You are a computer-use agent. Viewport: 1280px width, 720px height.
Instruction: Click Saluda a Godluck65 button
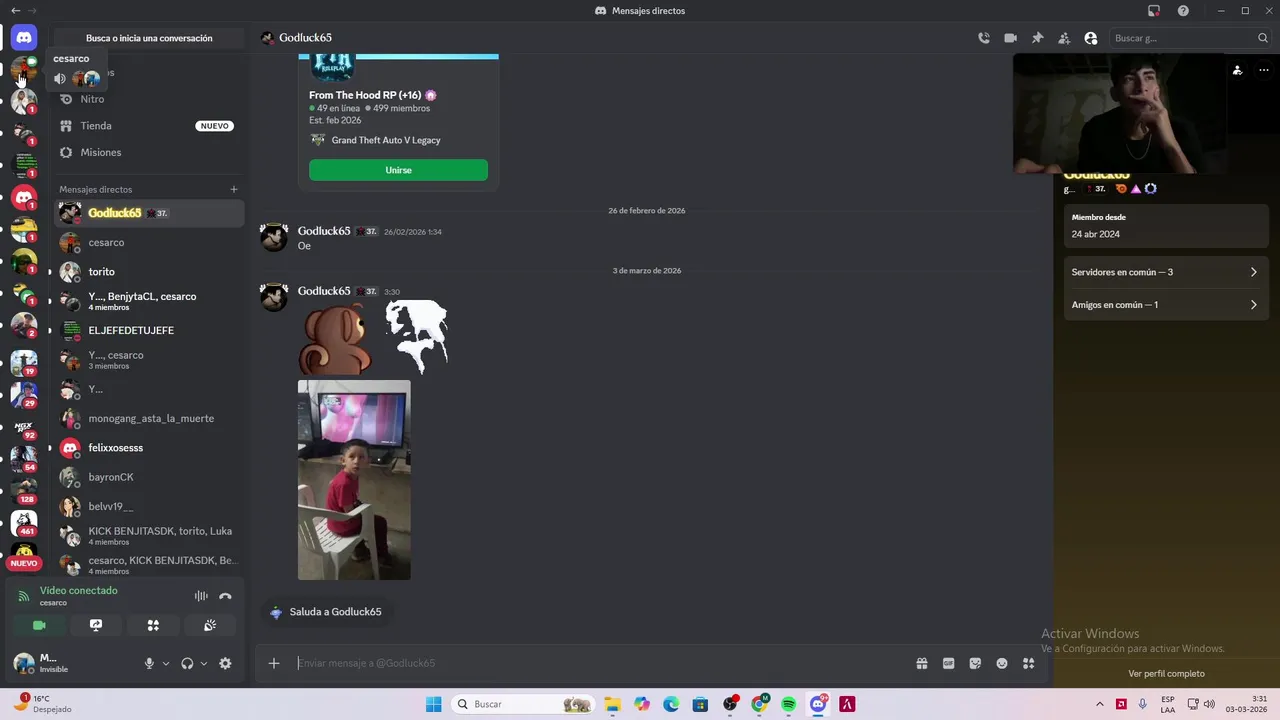click(325, 612)
